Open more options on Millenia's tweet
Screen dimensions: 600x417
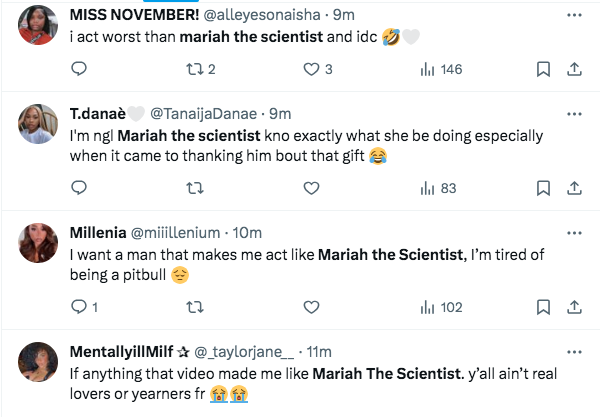(x=574, y=231)
